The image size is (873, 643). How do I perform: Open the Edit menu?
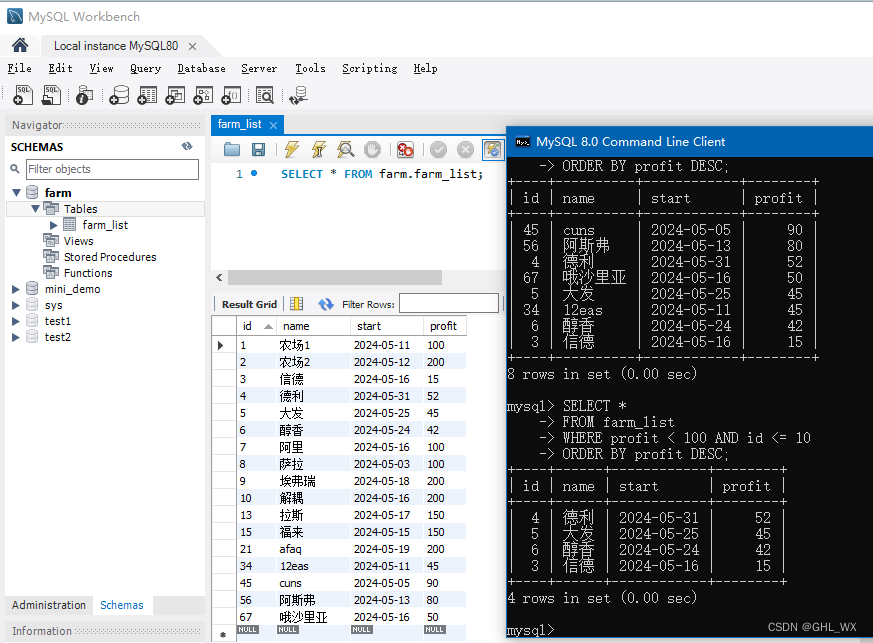tap(60, 68)
